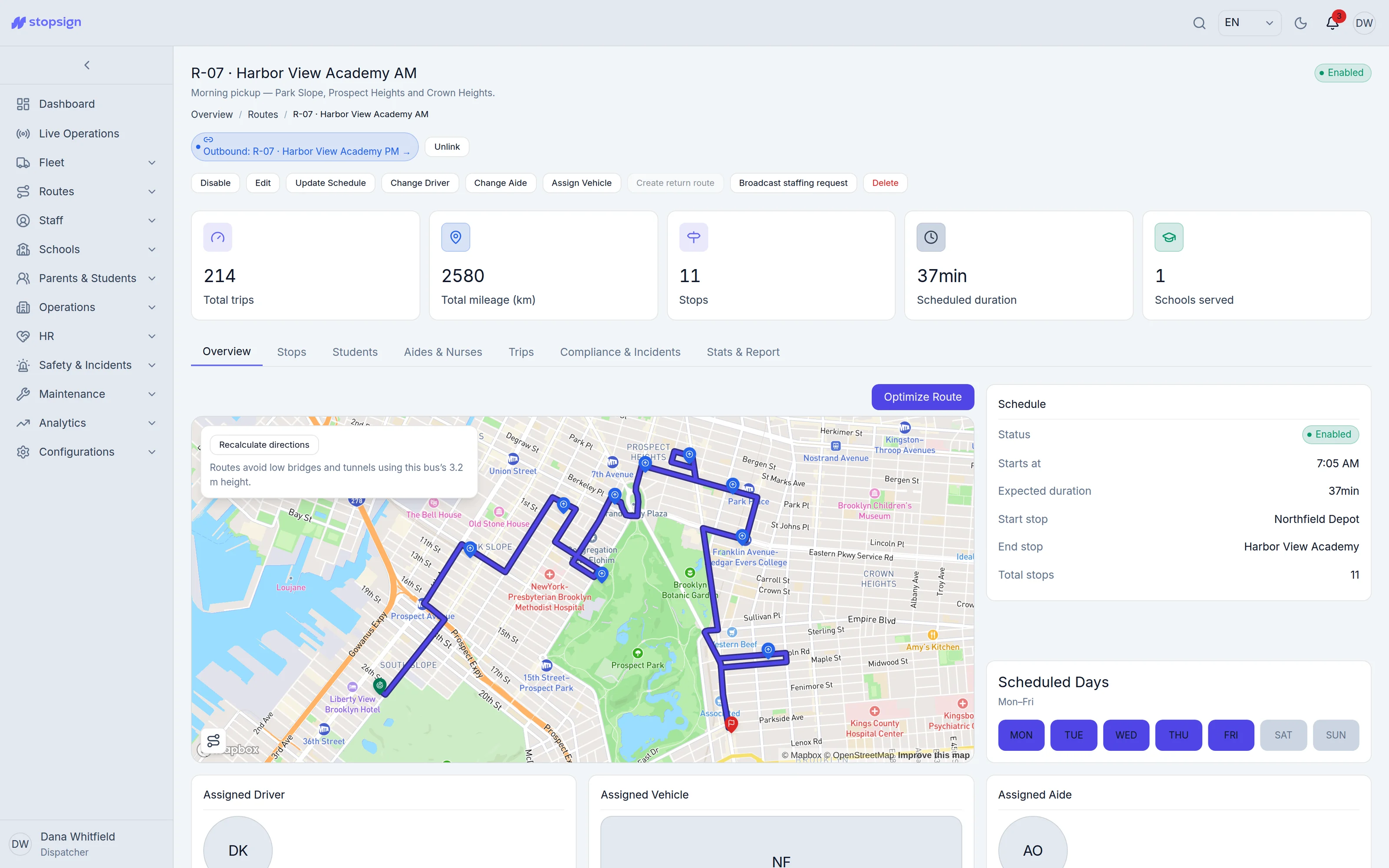Collapse the sidebar with back chevron
Image resolution: width=1389 pixels, height=868 pixels.
click(87, 66)
